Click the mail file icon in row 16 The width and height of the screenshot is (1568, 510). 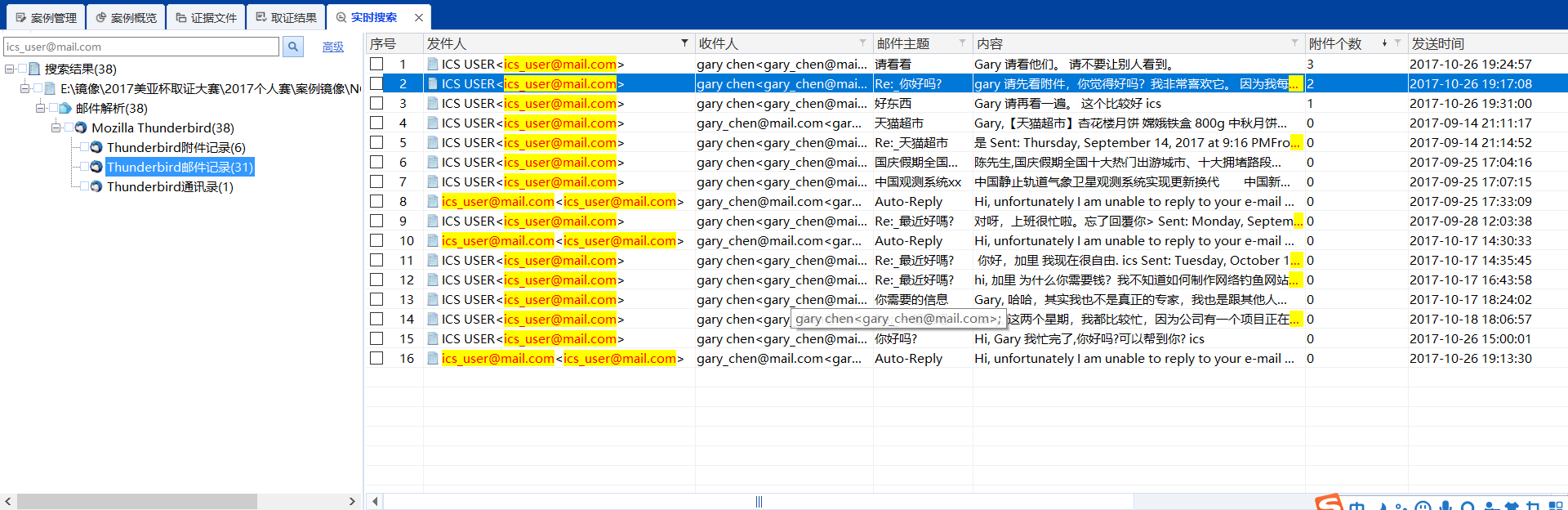(433, 358)
